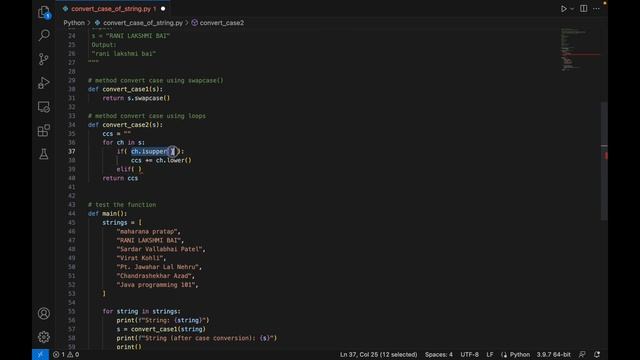Open the Testing flask view
640x360 pixels.
click(44, 154)
